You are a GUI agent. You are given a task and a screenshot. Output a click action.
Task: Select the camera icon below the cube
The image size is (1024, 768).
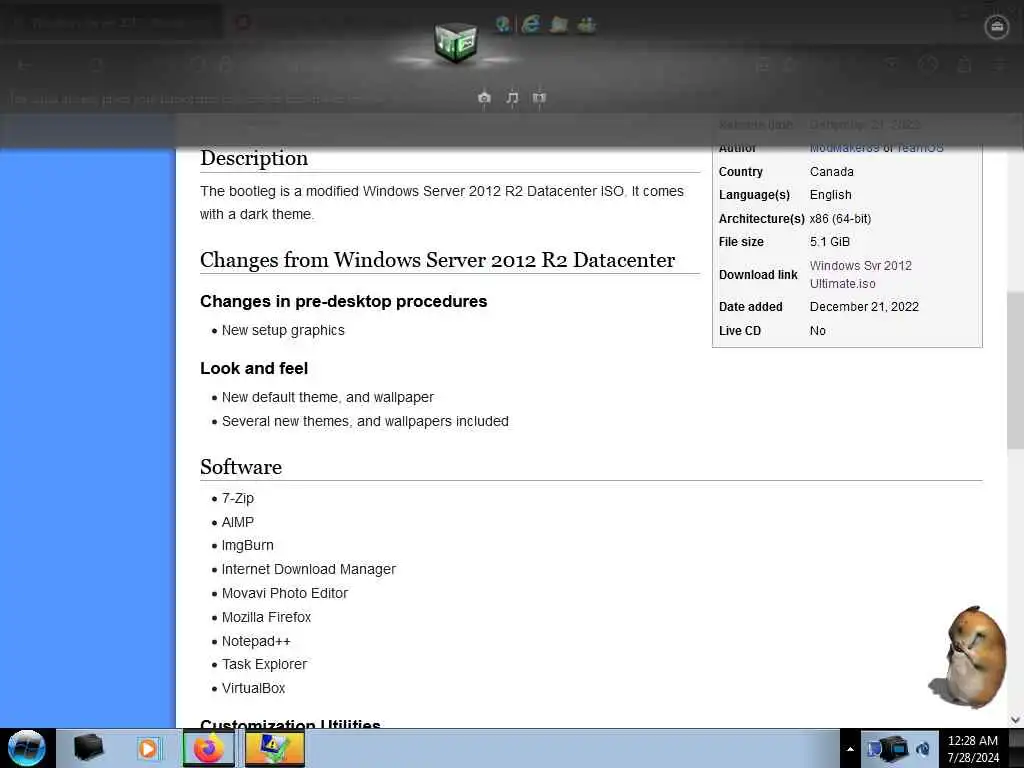pos(484,98)
